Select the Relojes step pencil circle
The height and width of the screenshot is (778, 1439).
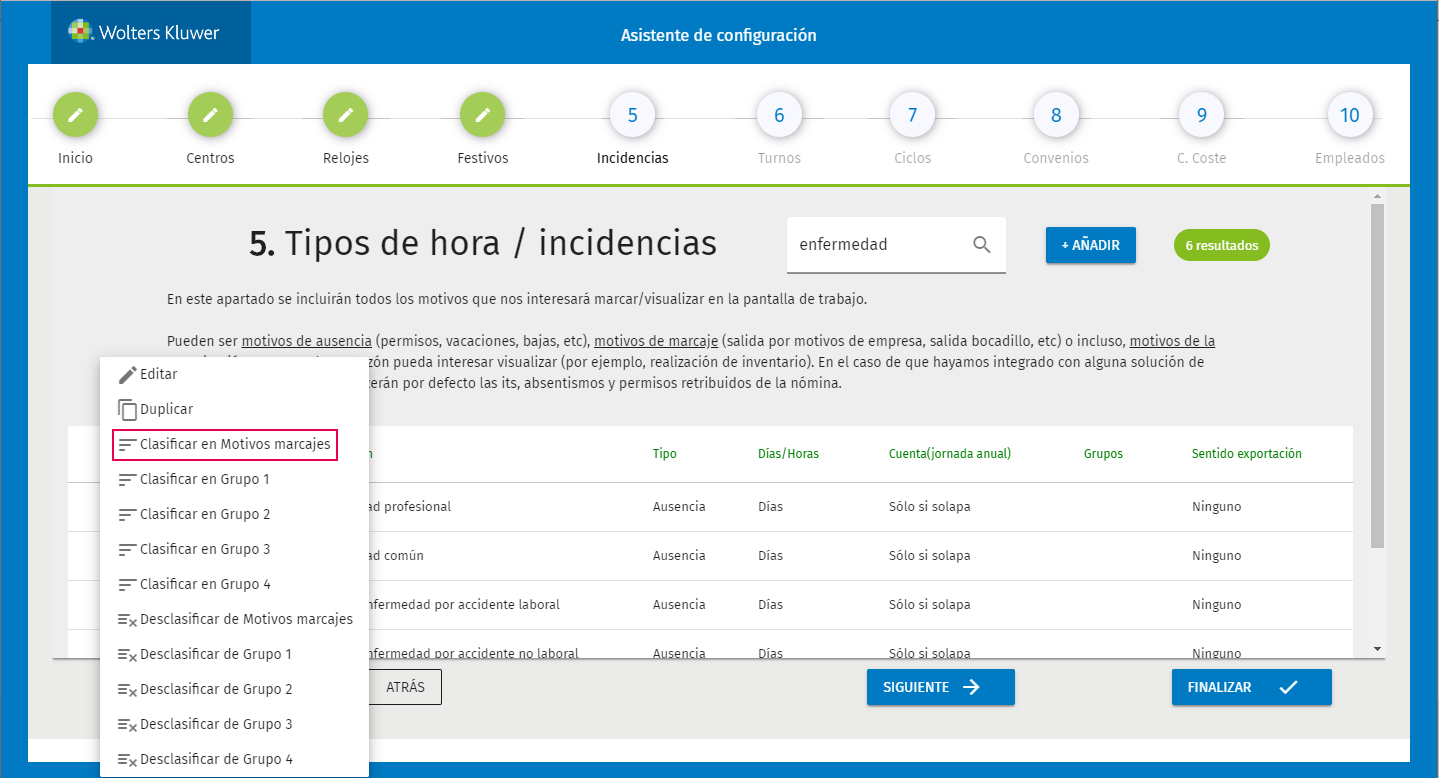click(345, 115)
